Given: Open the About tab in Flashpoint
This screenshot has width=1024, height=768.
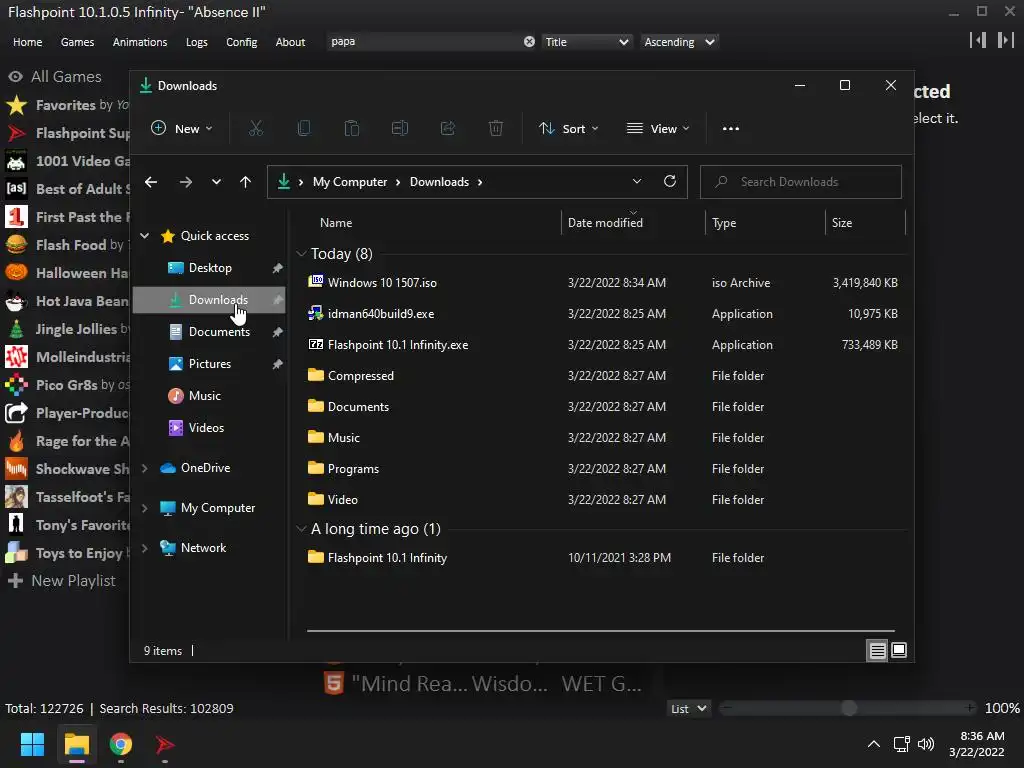Looking at the screenshot, I should click(290, 42).
